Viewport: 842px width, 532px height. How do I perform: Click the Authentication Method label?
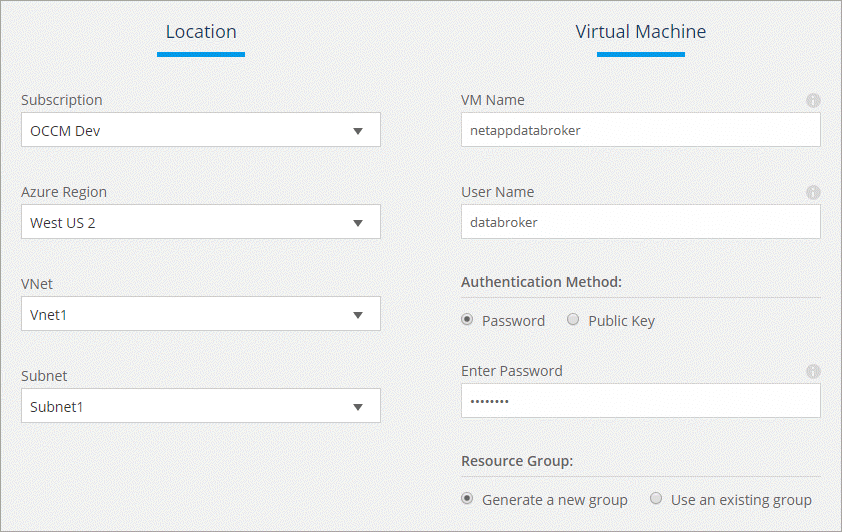point(541,282)
